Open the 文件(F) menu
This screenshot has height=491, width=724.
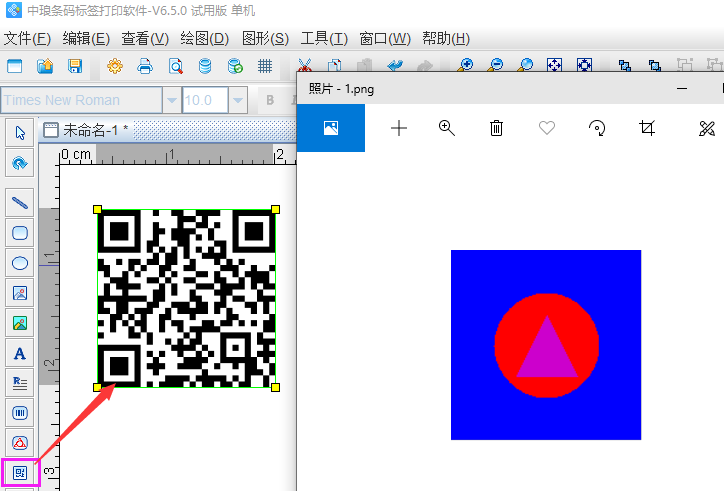pos(27,39)
